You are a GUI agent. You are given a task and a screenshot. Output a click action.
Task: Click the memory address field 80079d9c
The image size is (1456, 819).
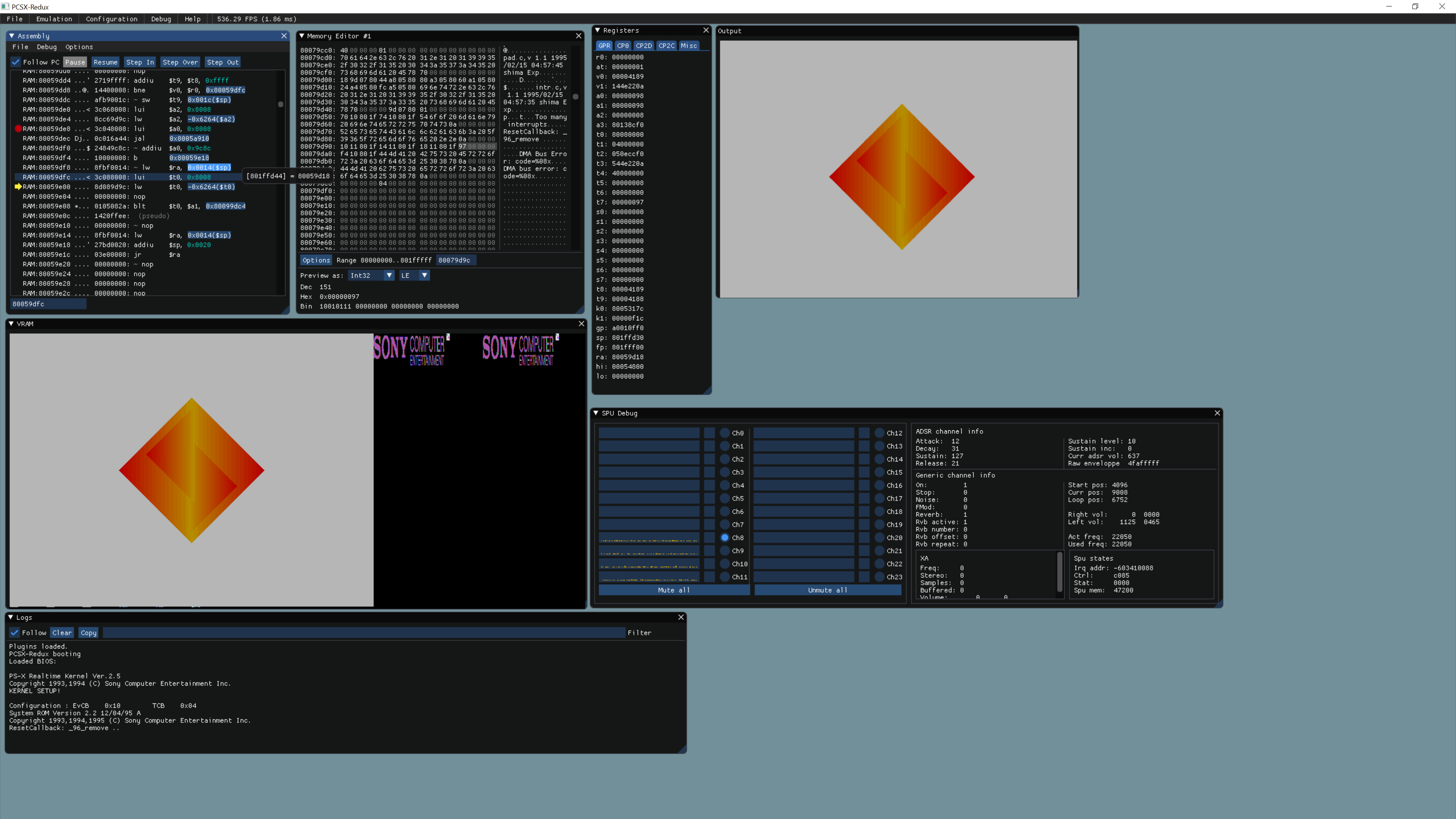(x=457, y=260)
